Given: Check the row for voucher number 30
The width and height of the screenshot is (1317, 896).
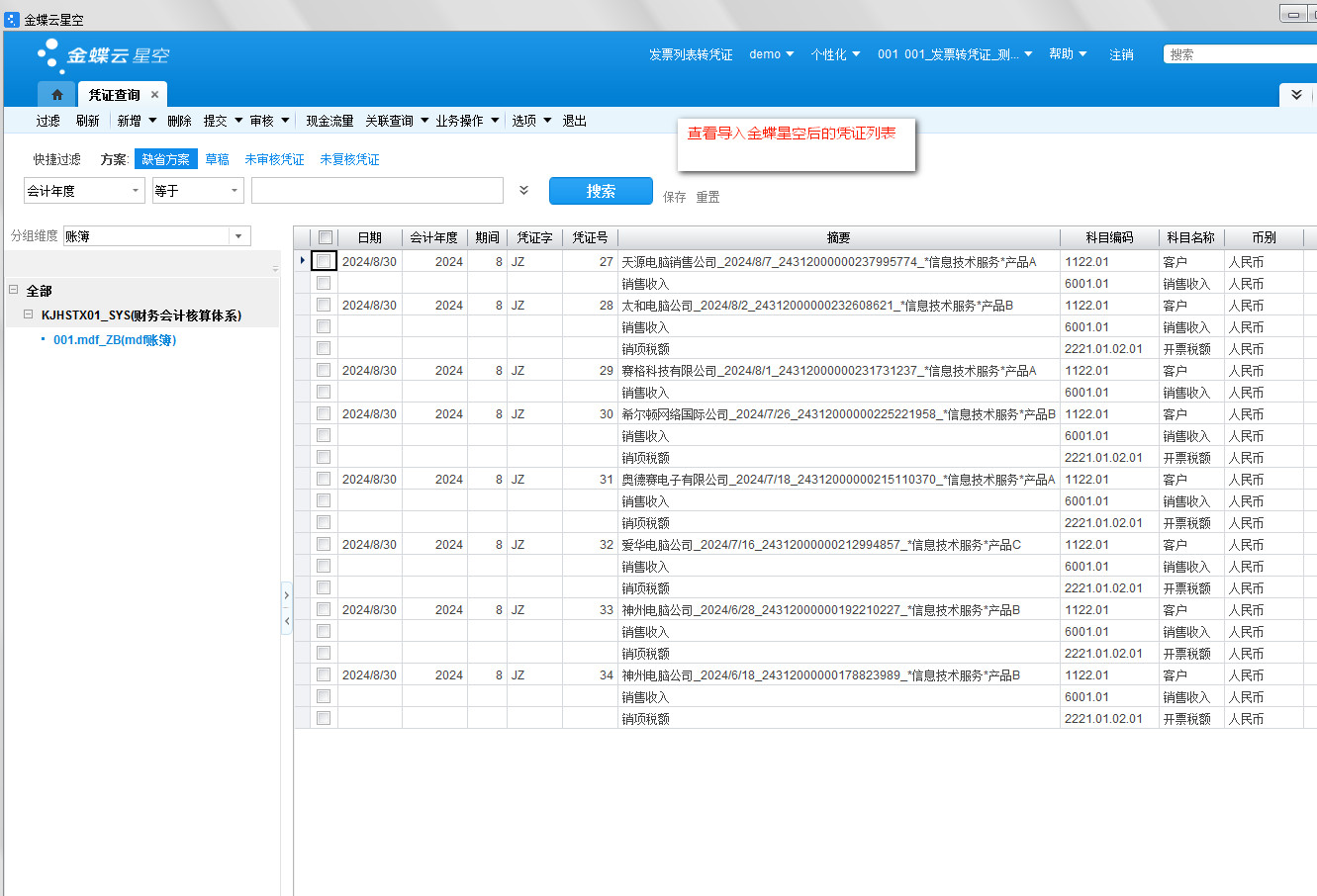Looking at the screenshot, I should pos(324,413).
